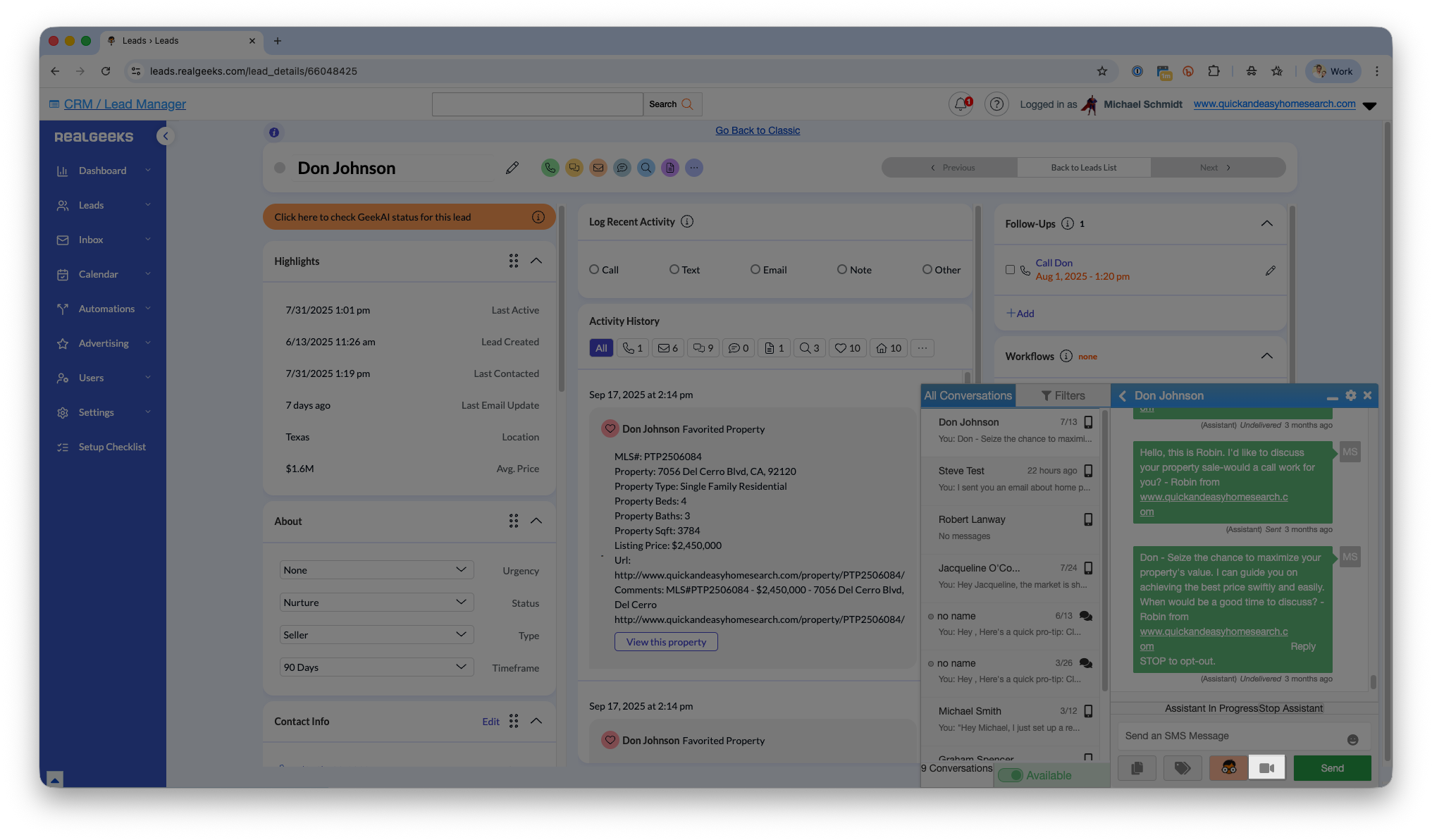The width and height of the screenshot is (1432, 840).
Task: Click the tags icon button in chat
Action: 1183,768
